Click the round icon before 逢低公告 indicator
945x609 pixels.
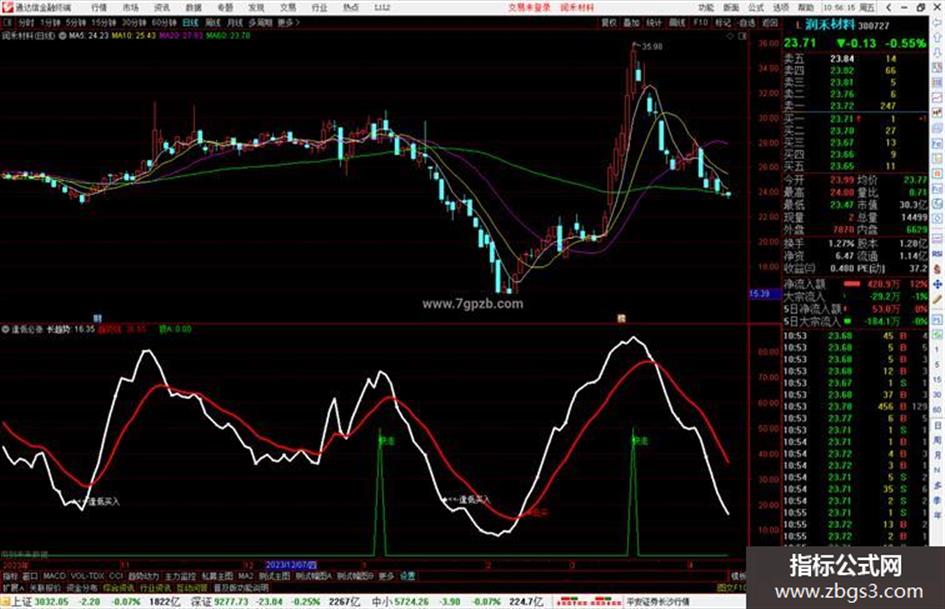tap(5, 329)
